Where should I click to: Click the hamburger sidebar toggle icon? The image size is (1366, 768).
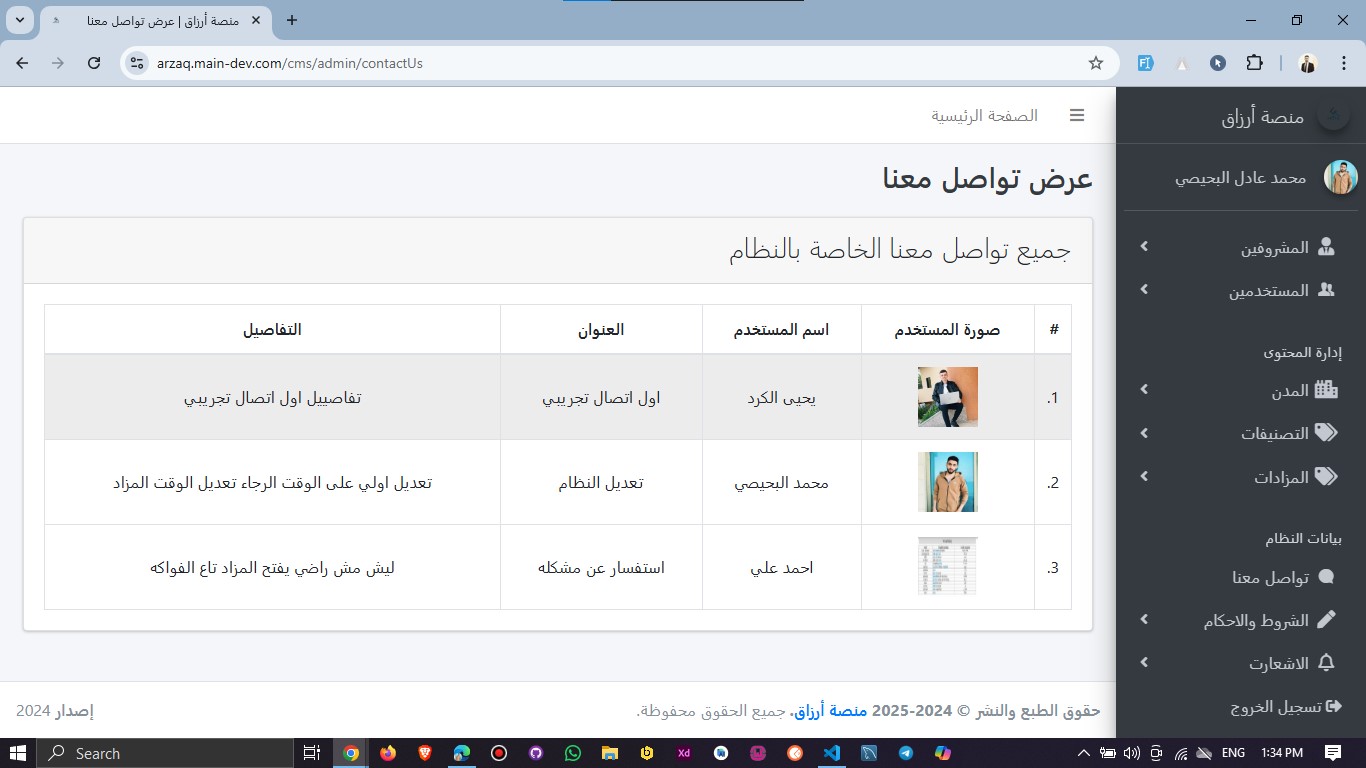(x=1077, y=116)
